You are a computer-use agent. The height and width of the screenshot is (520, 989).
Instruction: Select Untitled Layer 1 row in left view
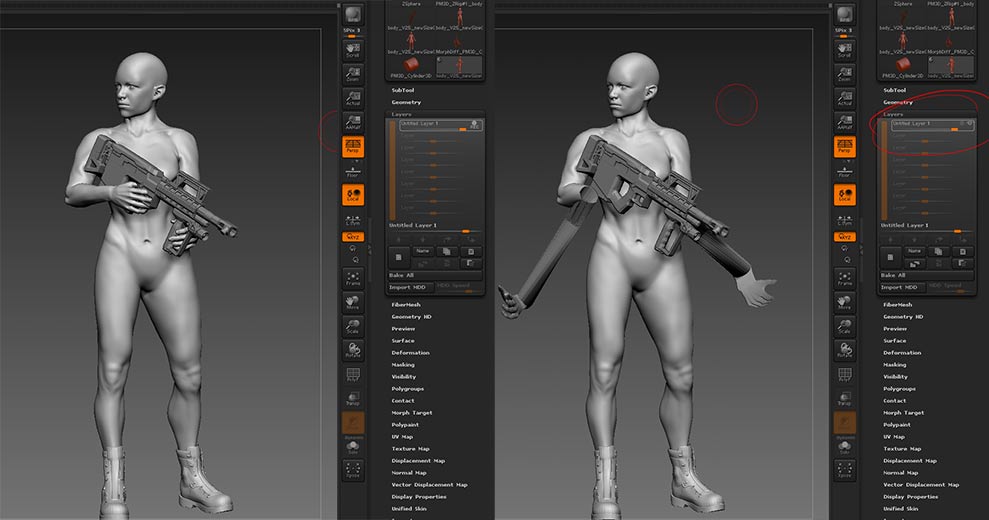[440, 126]
